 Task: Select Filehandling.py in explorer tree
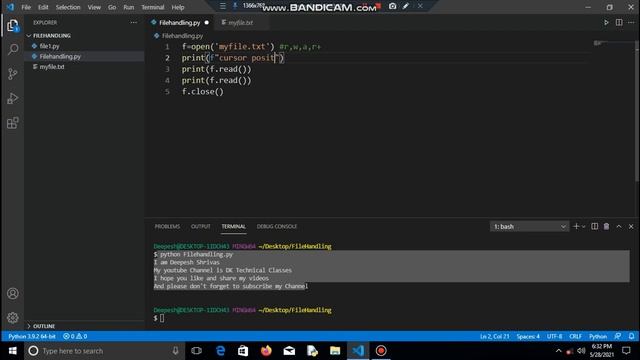pyautogui.click(x=60, y=56)
